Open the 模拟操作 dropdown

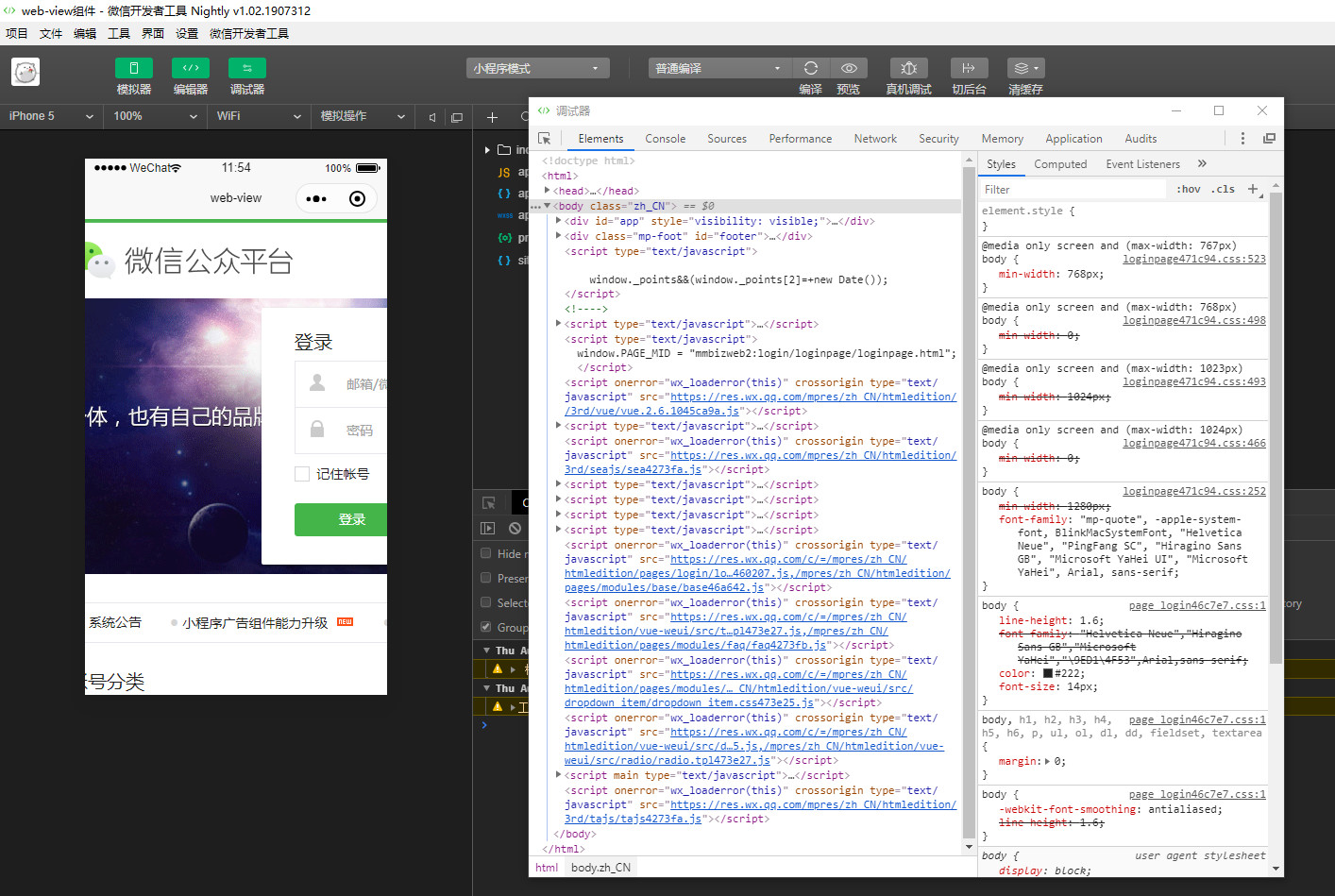click(363, 116)
